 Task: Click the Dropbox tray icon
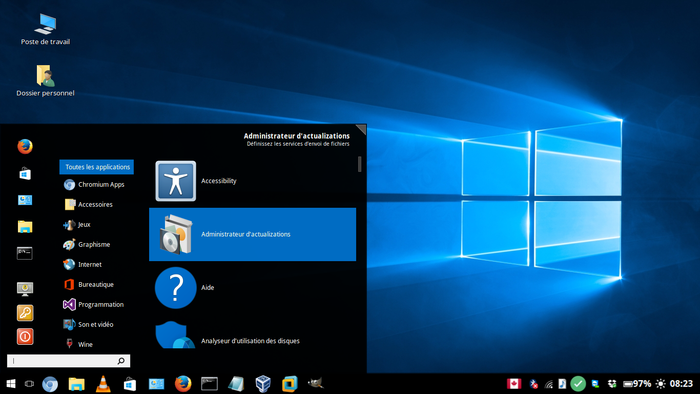tap(612, 384)
